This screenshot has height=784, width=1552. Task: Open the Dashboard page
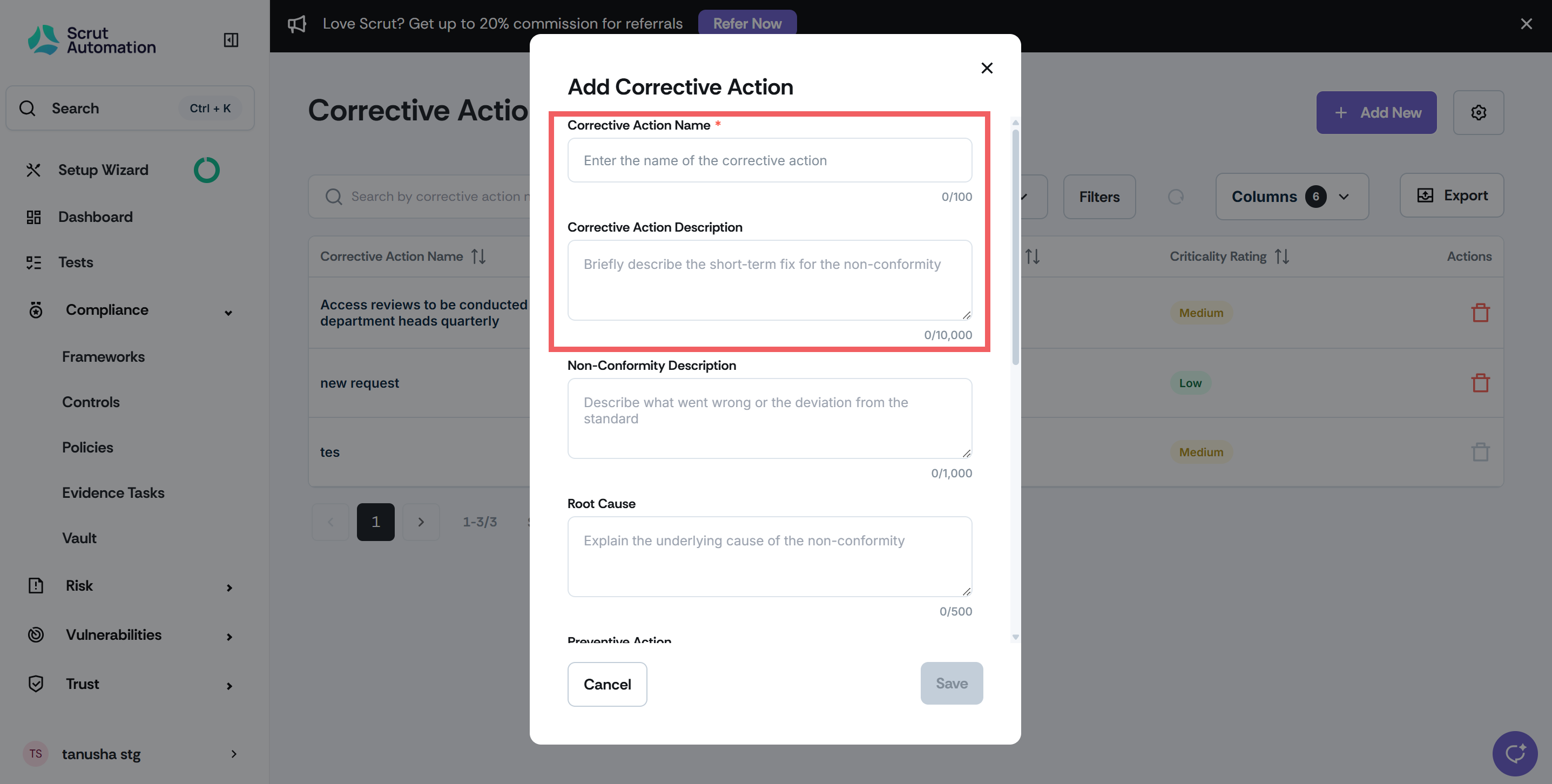[x=95, y=217]
